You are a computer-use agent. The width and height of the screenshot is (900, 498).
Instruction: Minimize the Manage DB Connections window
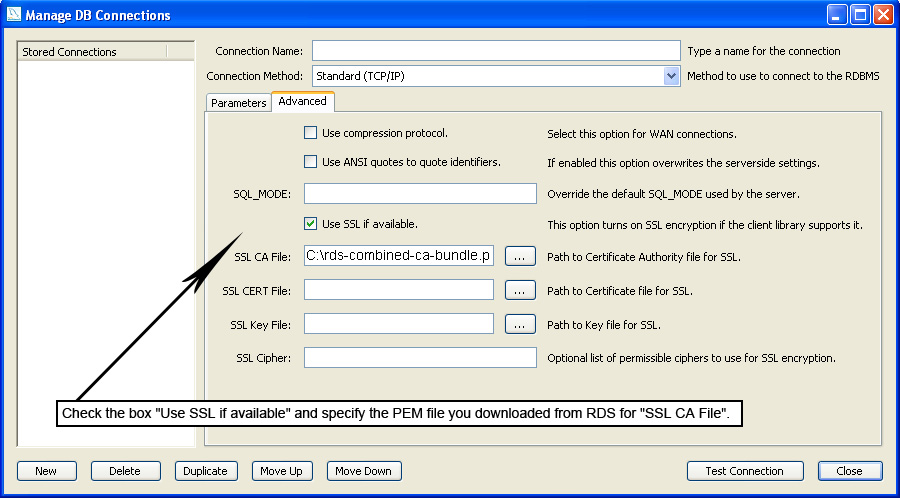[x=837, y=15]
